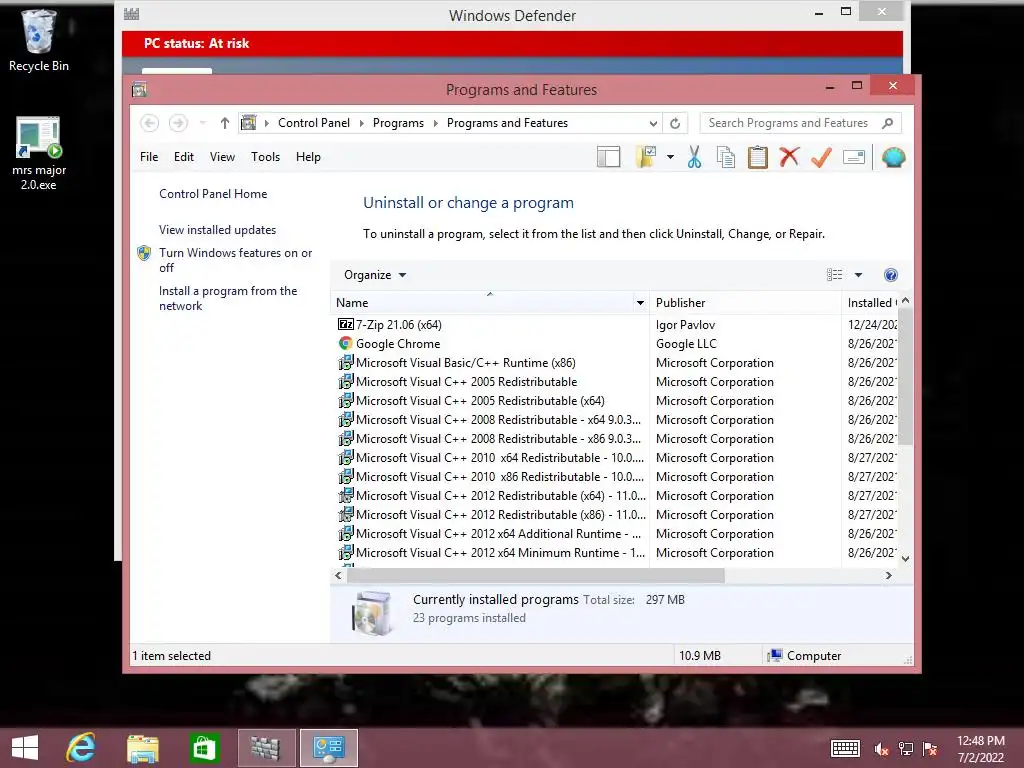
Task: Click the blue Help question mark icon
Action: pos(890,275)
